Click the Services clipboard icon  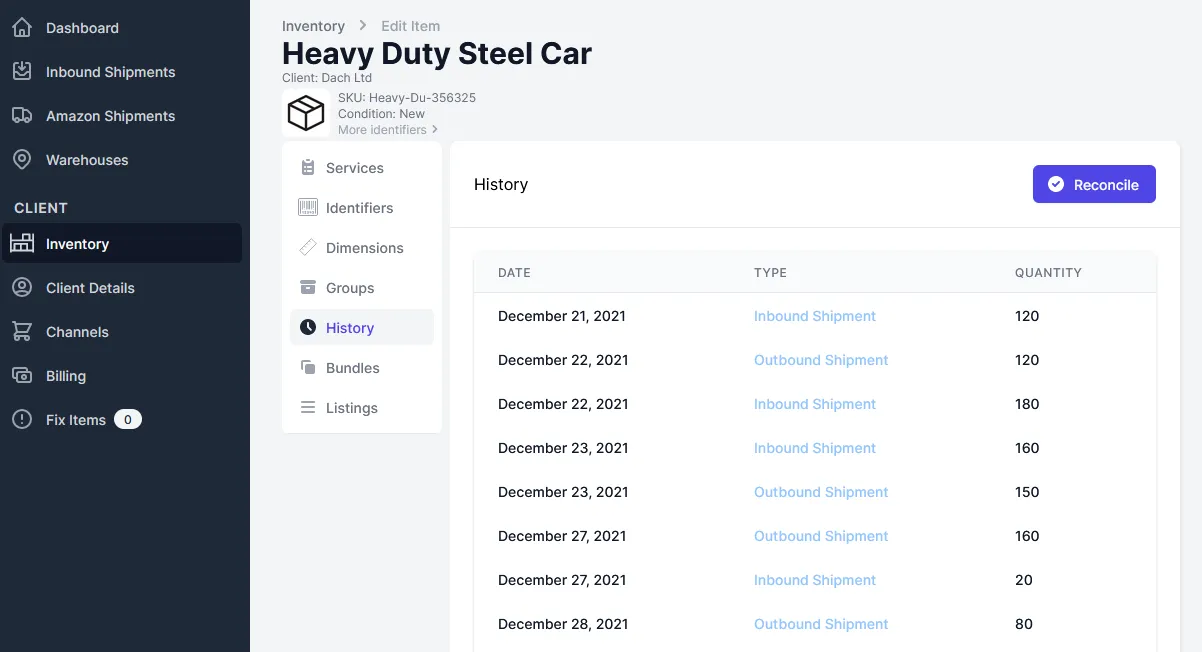click(308, 168)
